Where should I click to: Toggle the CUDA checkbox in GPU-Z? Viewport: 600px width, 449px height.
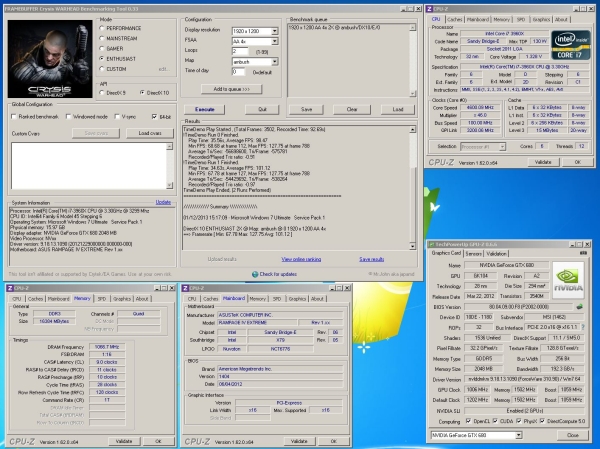[495, 421]
